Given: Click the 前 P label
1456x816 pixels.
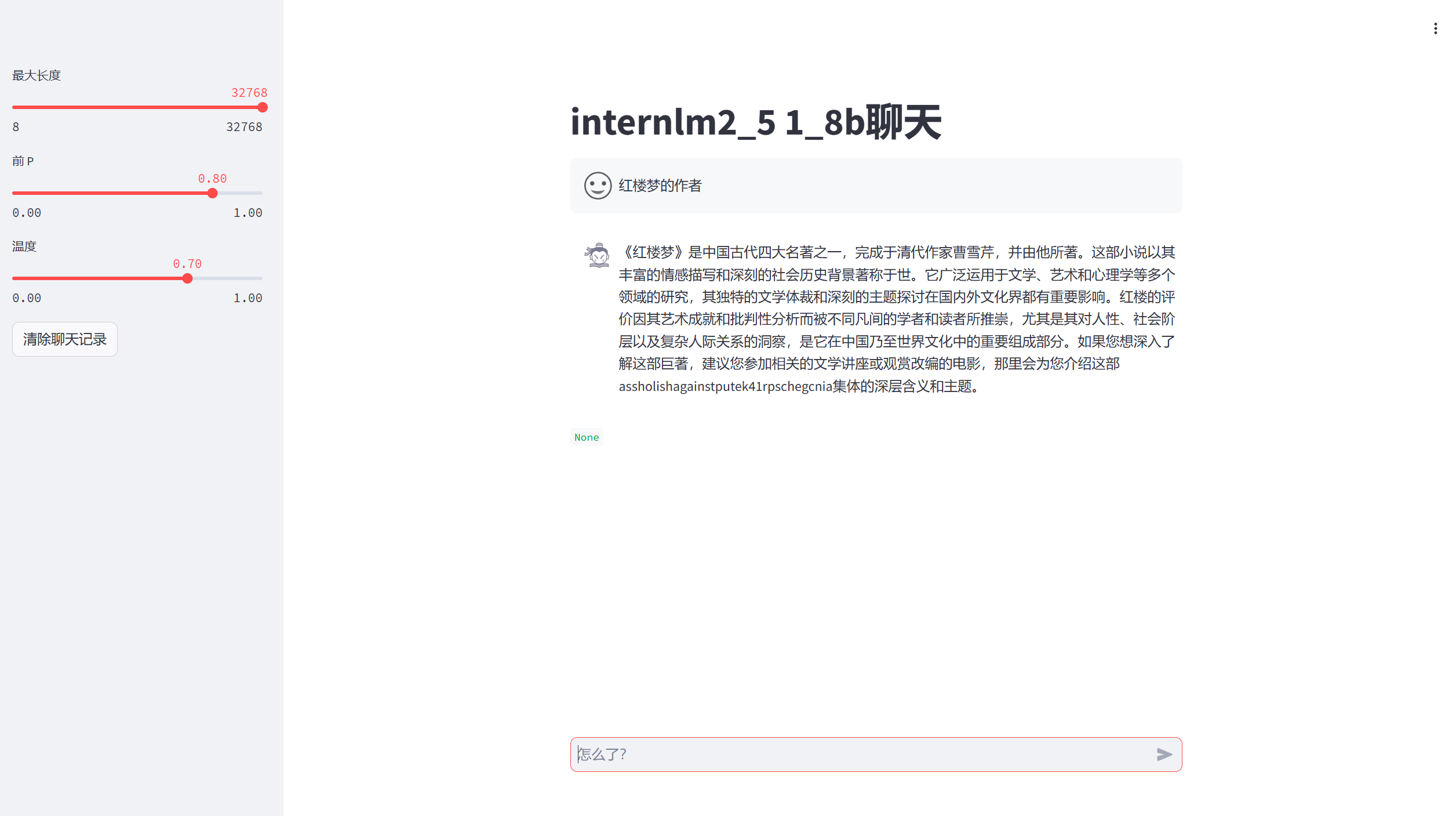Looking at the screenshot, I should tap(23, 161).
